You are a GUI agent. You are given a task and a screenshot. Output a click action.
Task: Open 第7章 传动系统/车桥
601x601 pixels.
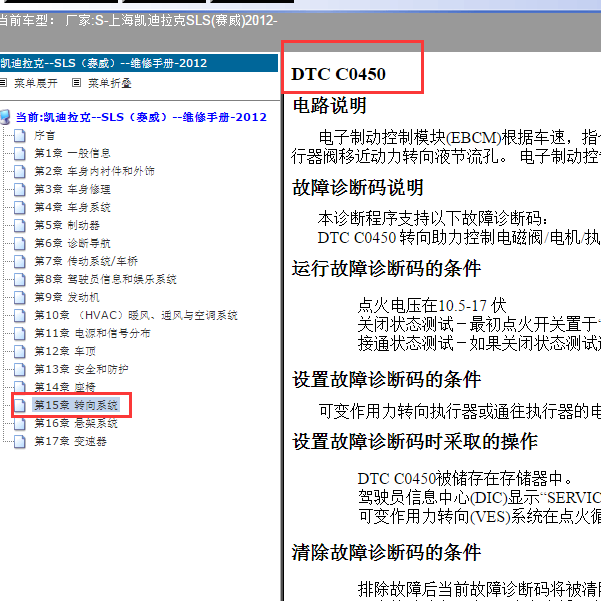86,261
